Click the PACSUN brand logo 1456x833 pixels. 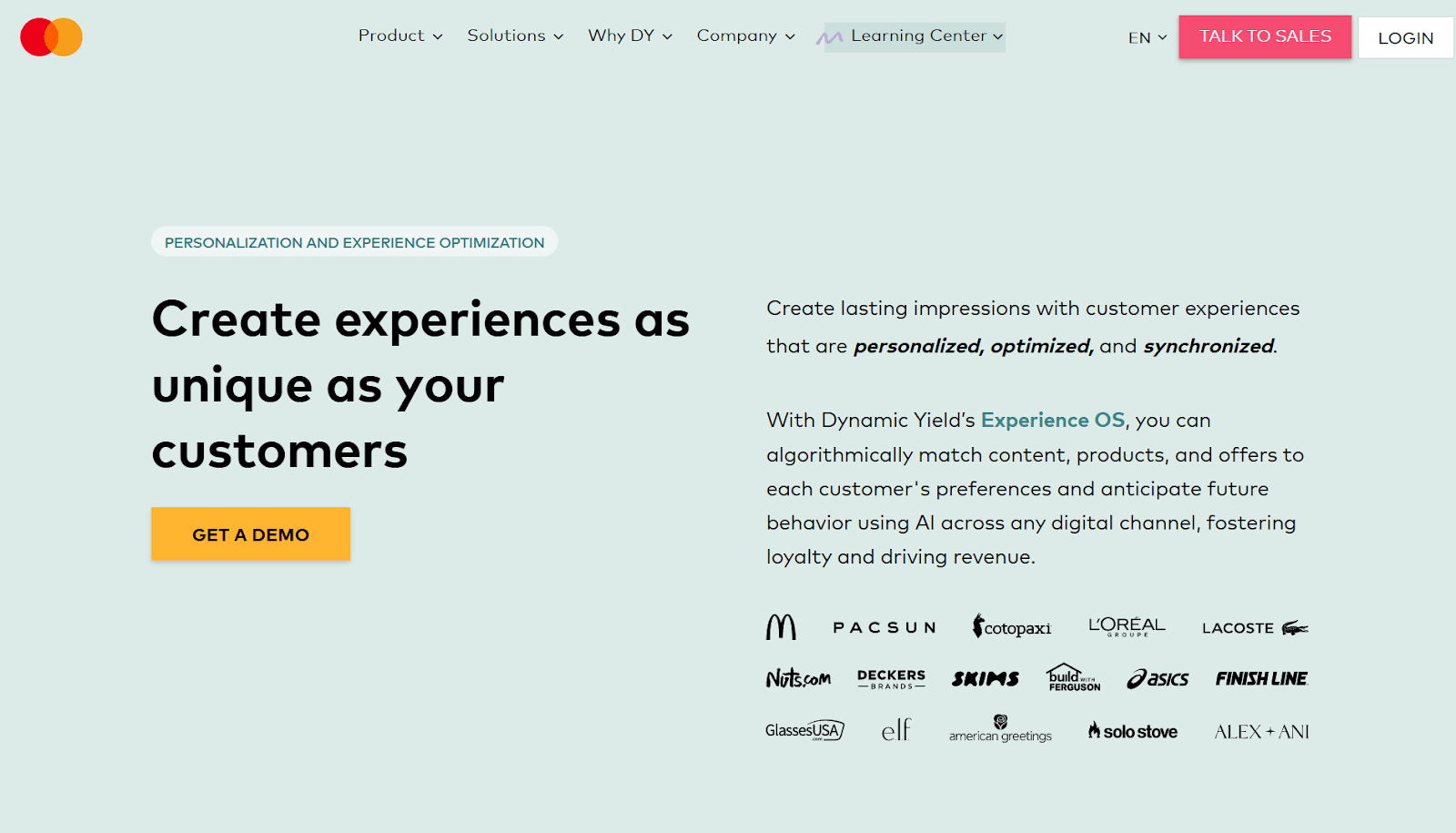pyautogui.click(x=884, y=627)
